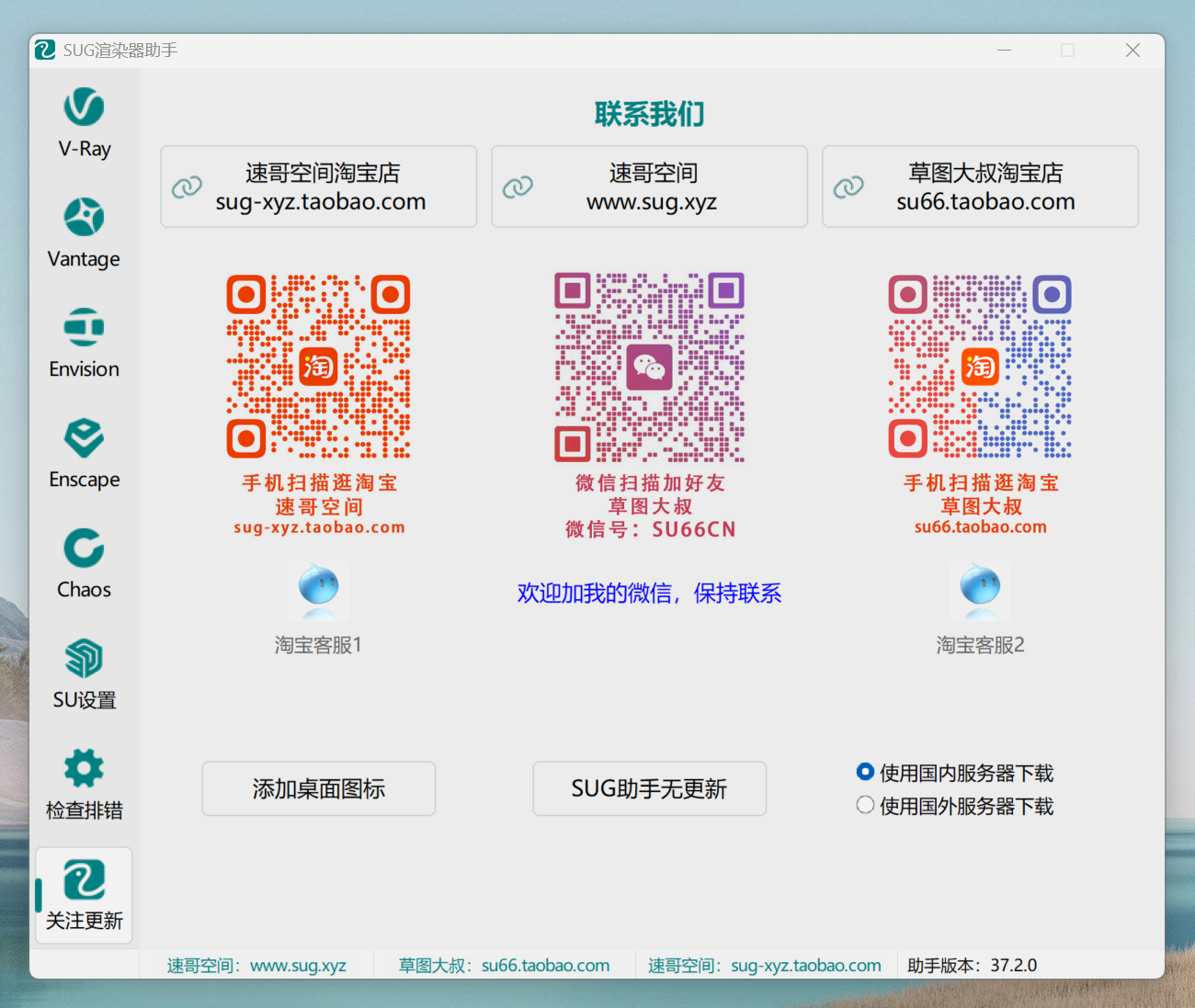Open the Chaos sidebar section
1195x1008 pixels.
pyautogui.click(x=84, y=563)
